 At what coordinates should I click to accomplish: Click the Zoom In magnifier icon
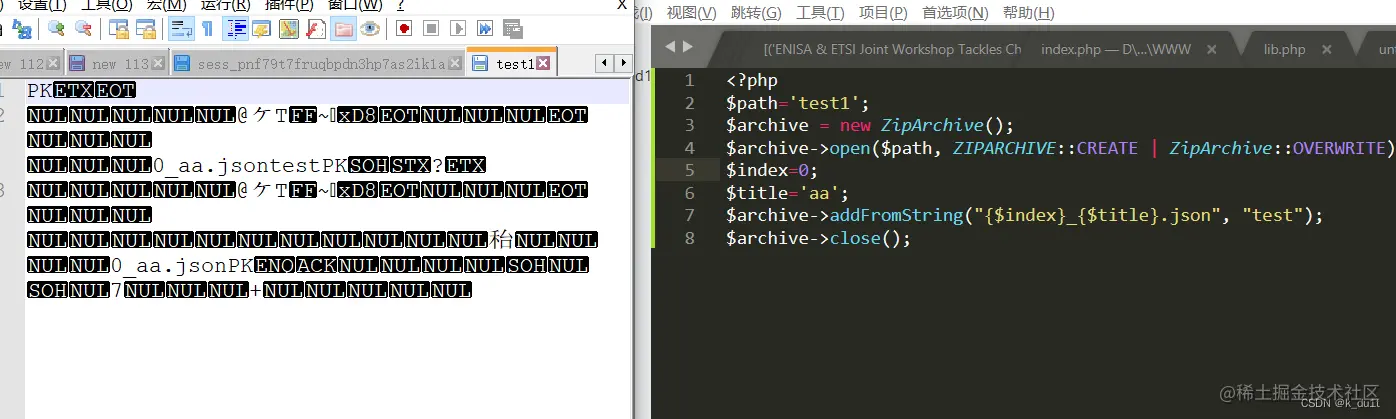tap(57, 28)
